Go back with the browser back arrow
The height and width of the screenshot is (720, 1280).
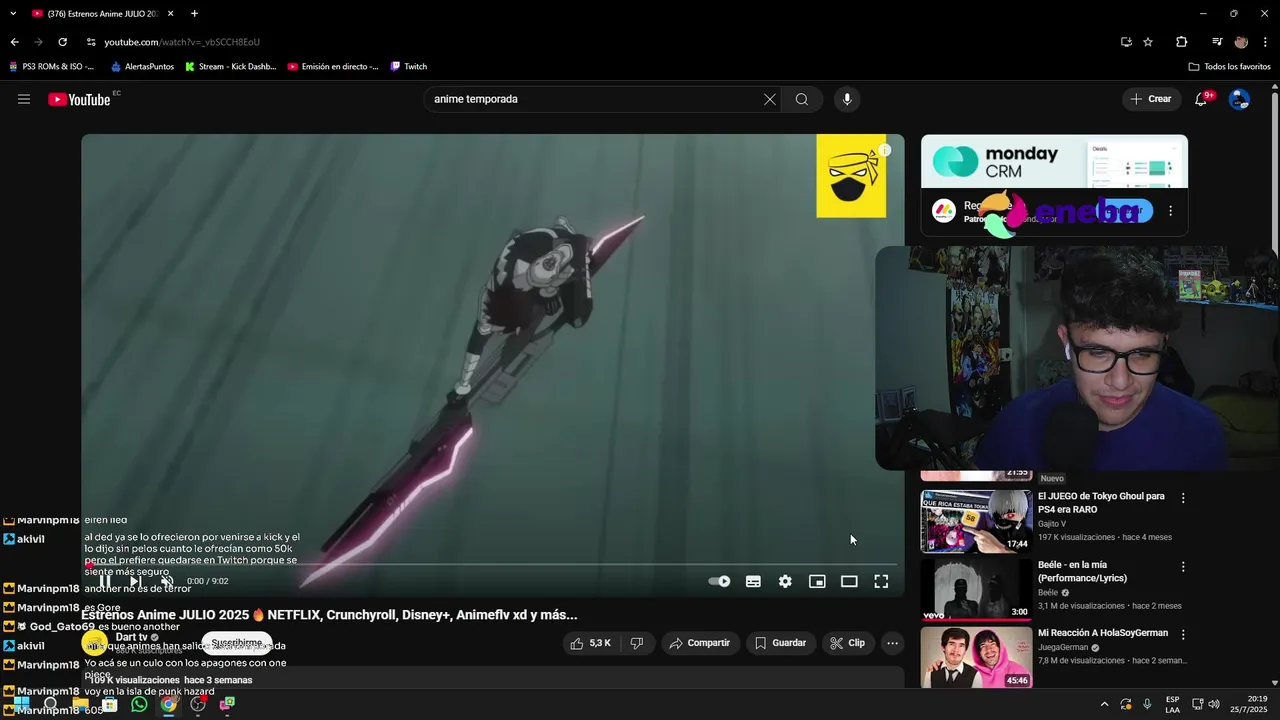[x=15, y=42]
